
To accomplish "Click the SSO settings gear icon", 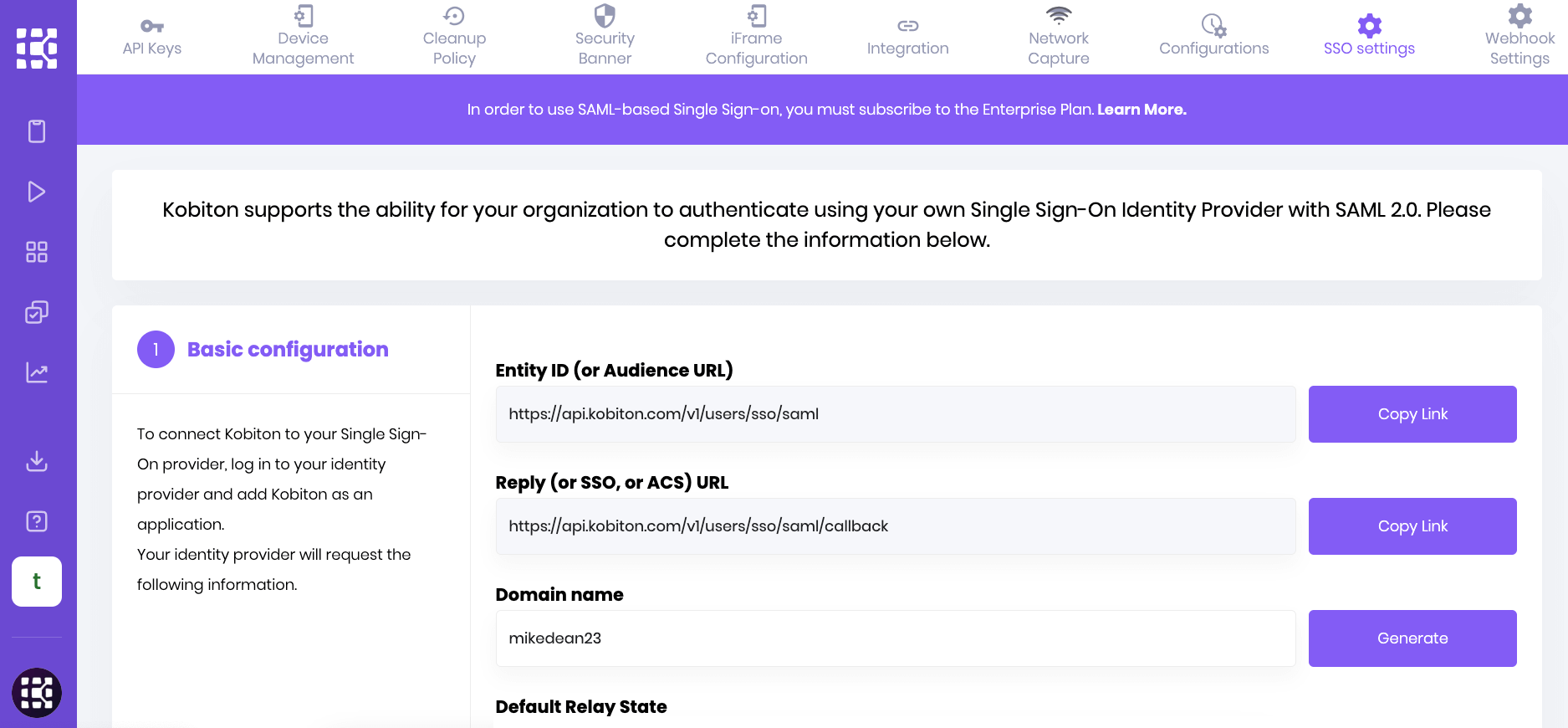I will 1370,26.
